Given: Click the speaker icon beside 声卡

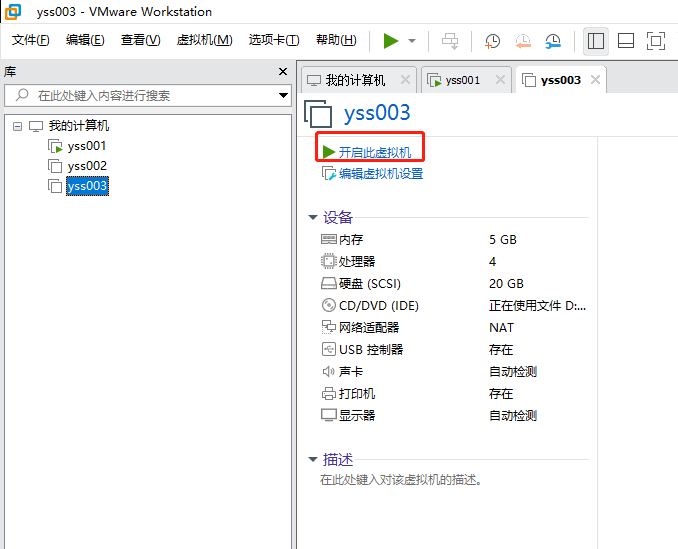Looking at the screenshot, I should pos(329,371).
